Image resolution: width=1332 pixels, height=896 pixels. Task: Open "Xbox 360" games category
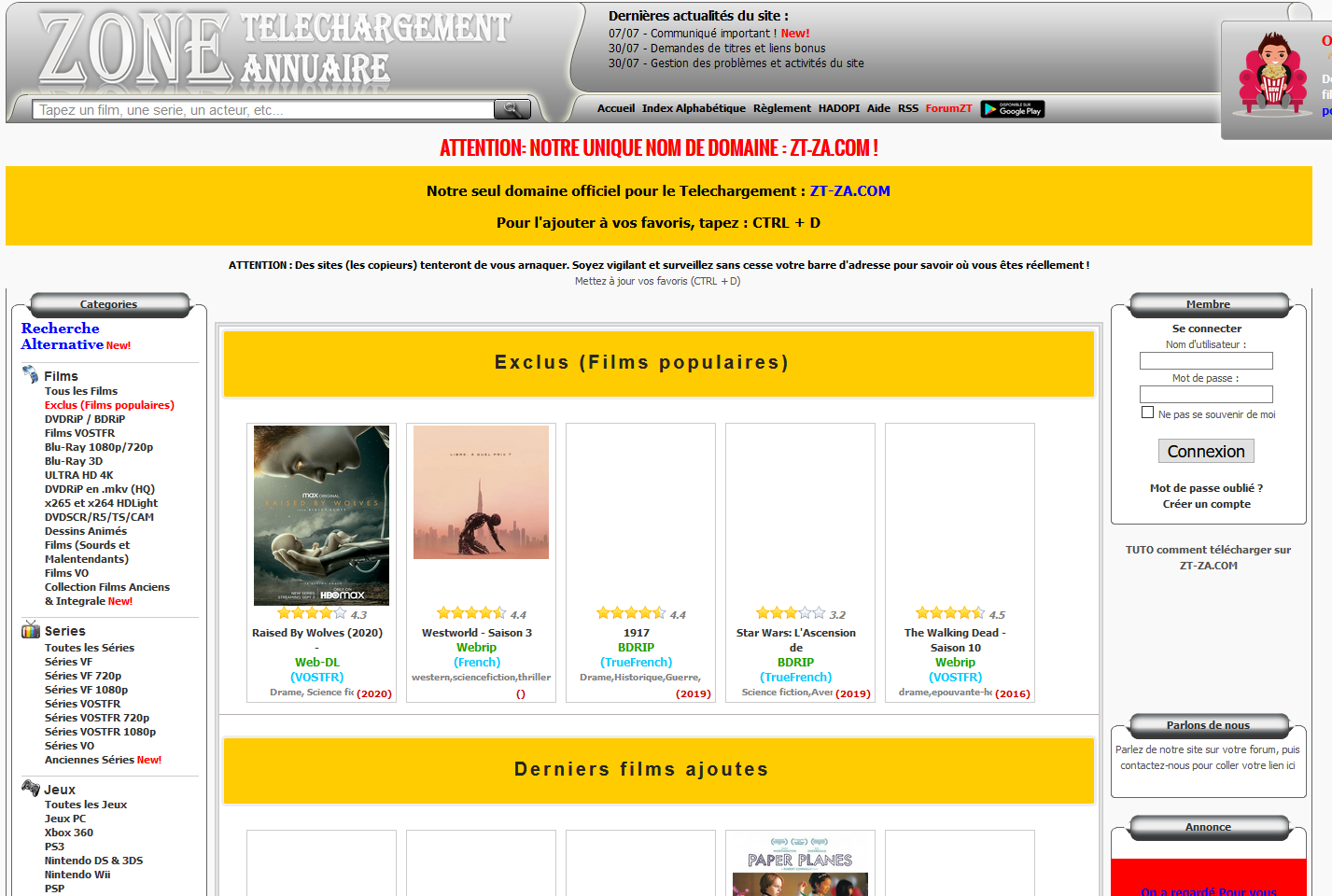click(x=69, y=833)
